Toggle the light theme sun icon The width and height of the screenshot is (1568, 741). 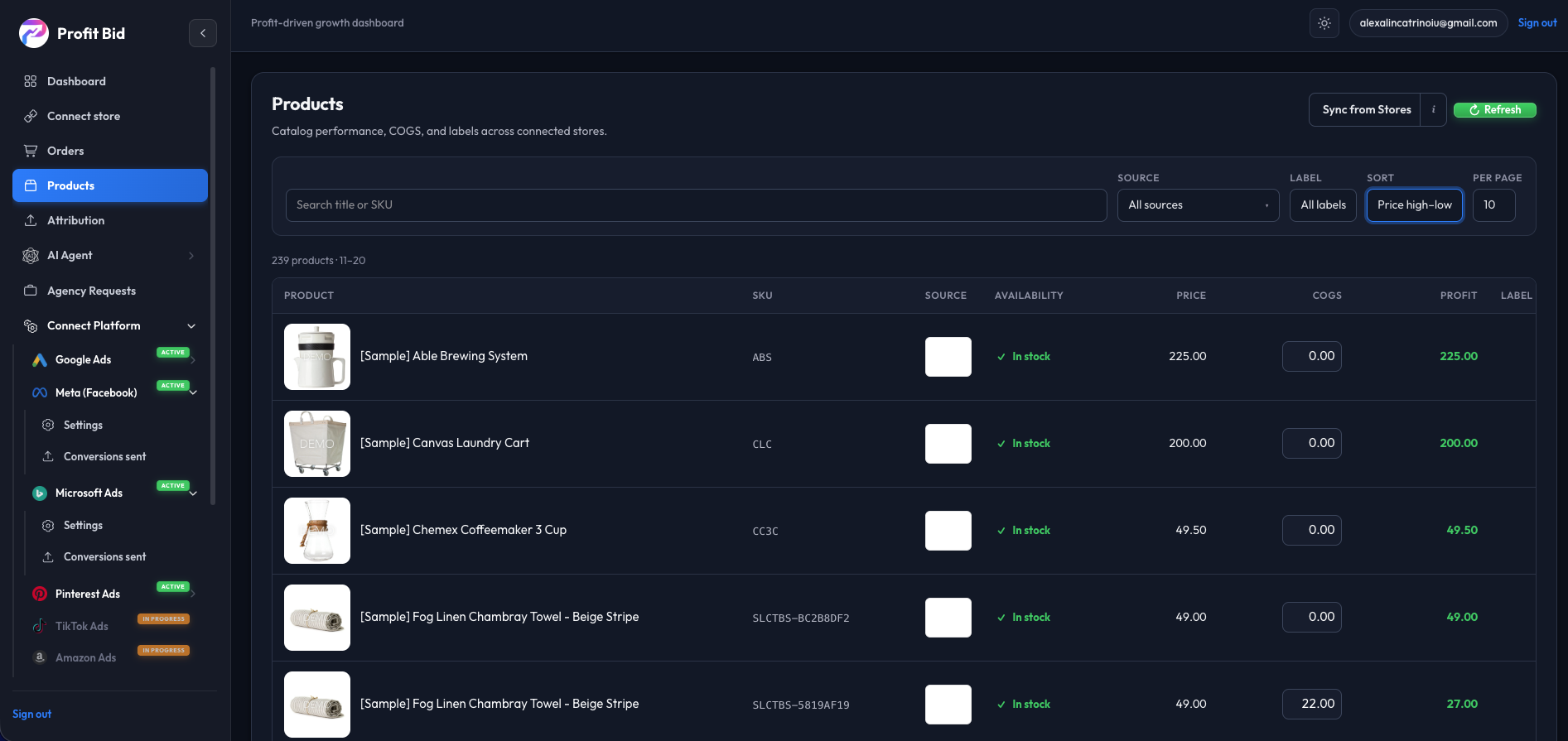pos(1324,23)
